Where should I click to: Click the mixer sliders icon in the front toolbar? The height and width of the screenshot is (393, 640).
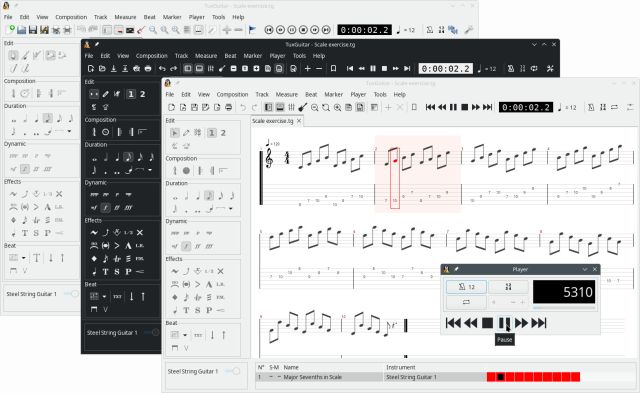coord(291,107)
